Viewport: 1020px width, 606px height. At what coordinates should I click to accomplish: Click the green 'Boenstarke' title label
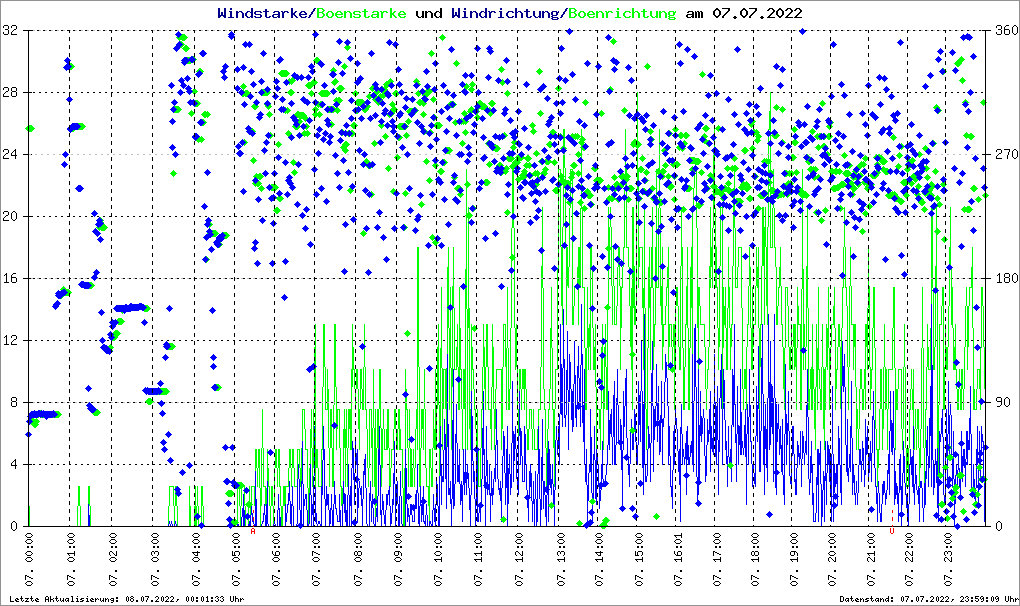tap(361, 14)
